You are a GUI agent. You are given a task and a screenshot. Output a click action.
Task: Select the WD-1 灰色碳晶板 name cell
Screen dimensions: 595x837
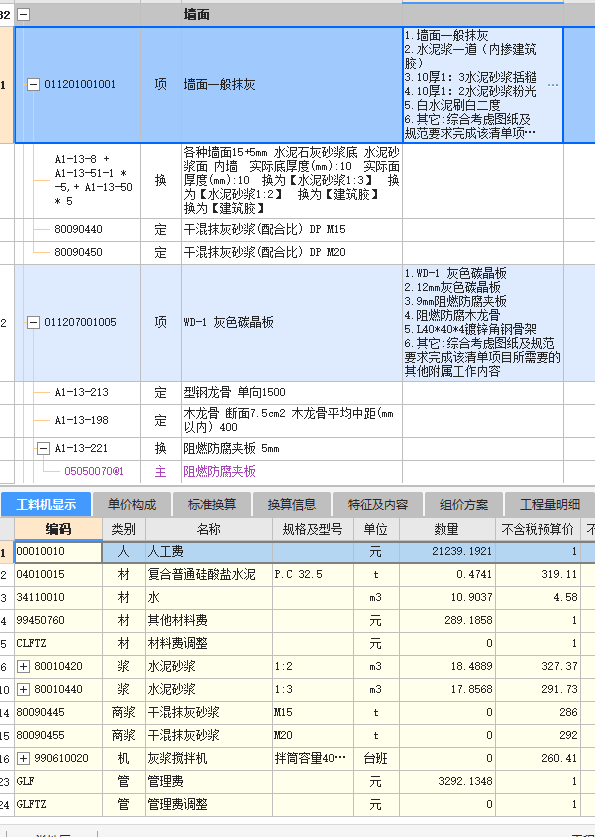point(291,322)
